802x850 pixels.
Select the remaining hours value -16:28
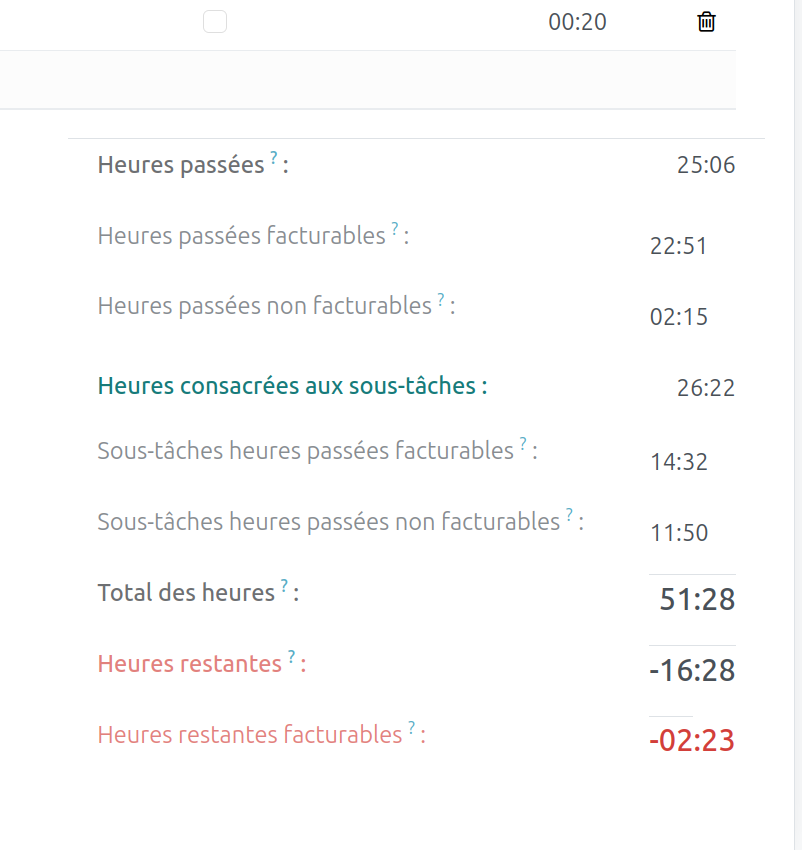(x=692, y=671)
